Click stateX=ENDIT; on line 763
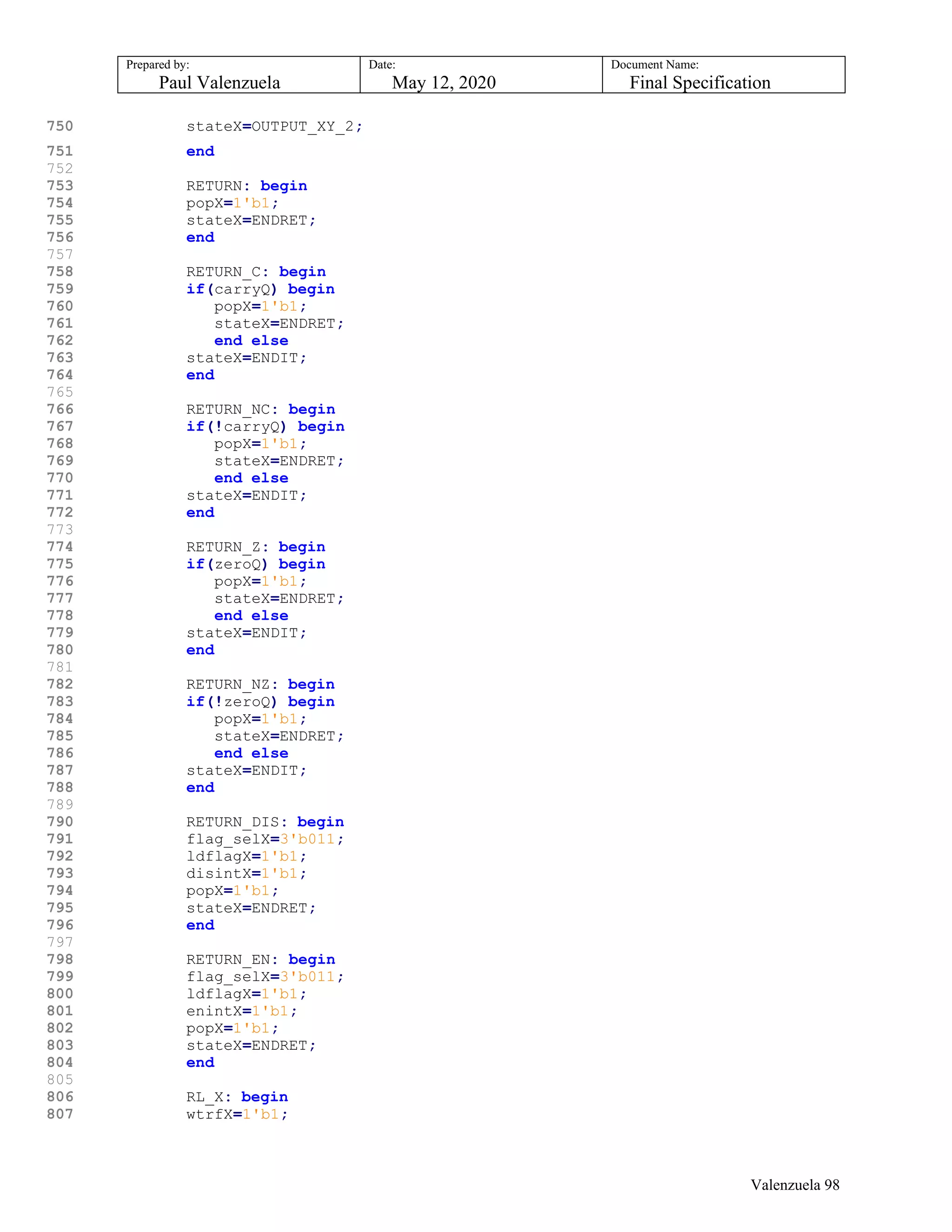The image size is (952, 1232). pyautogui.click(x=246, y=358)
